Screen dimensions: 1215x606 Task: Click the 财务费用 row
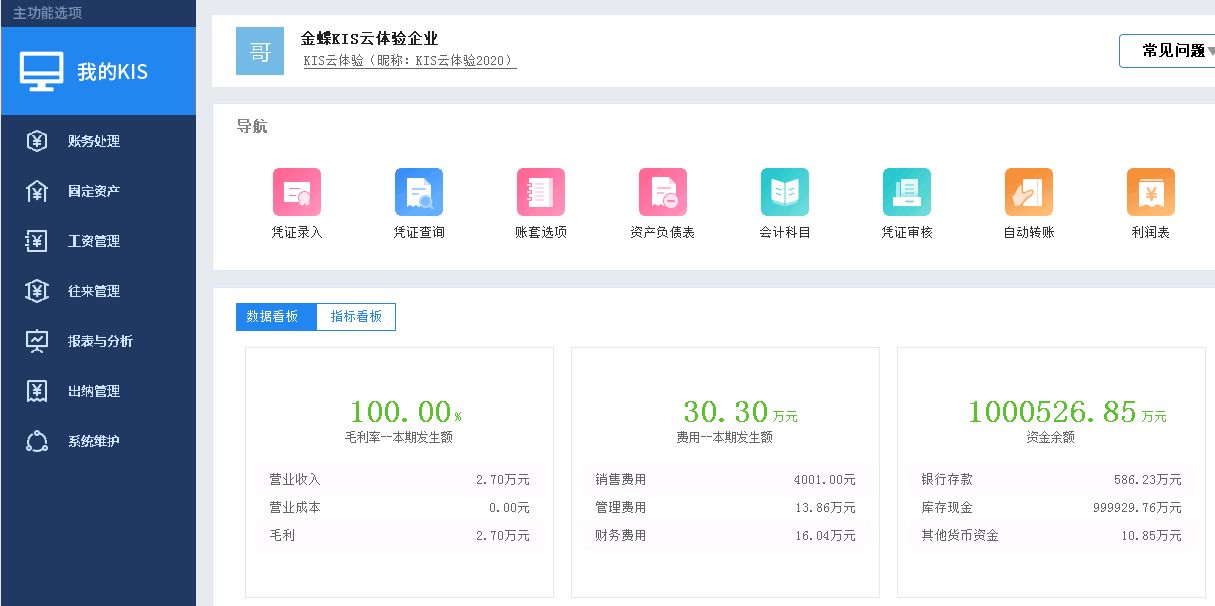[x=725, y=535]
